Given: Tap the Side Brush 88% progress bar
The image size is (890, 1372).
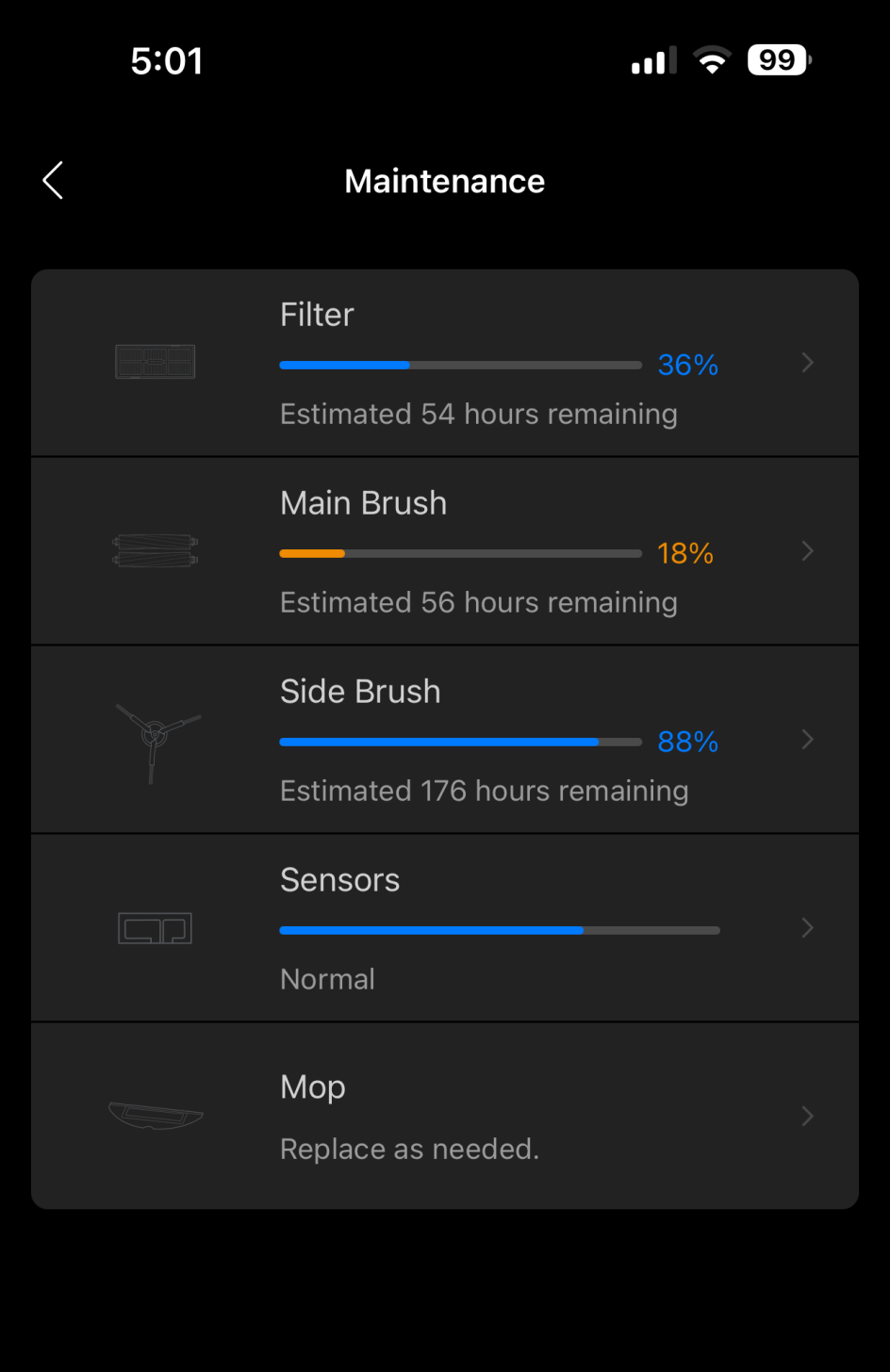Looking at the screenshot, I should [461, 742].
